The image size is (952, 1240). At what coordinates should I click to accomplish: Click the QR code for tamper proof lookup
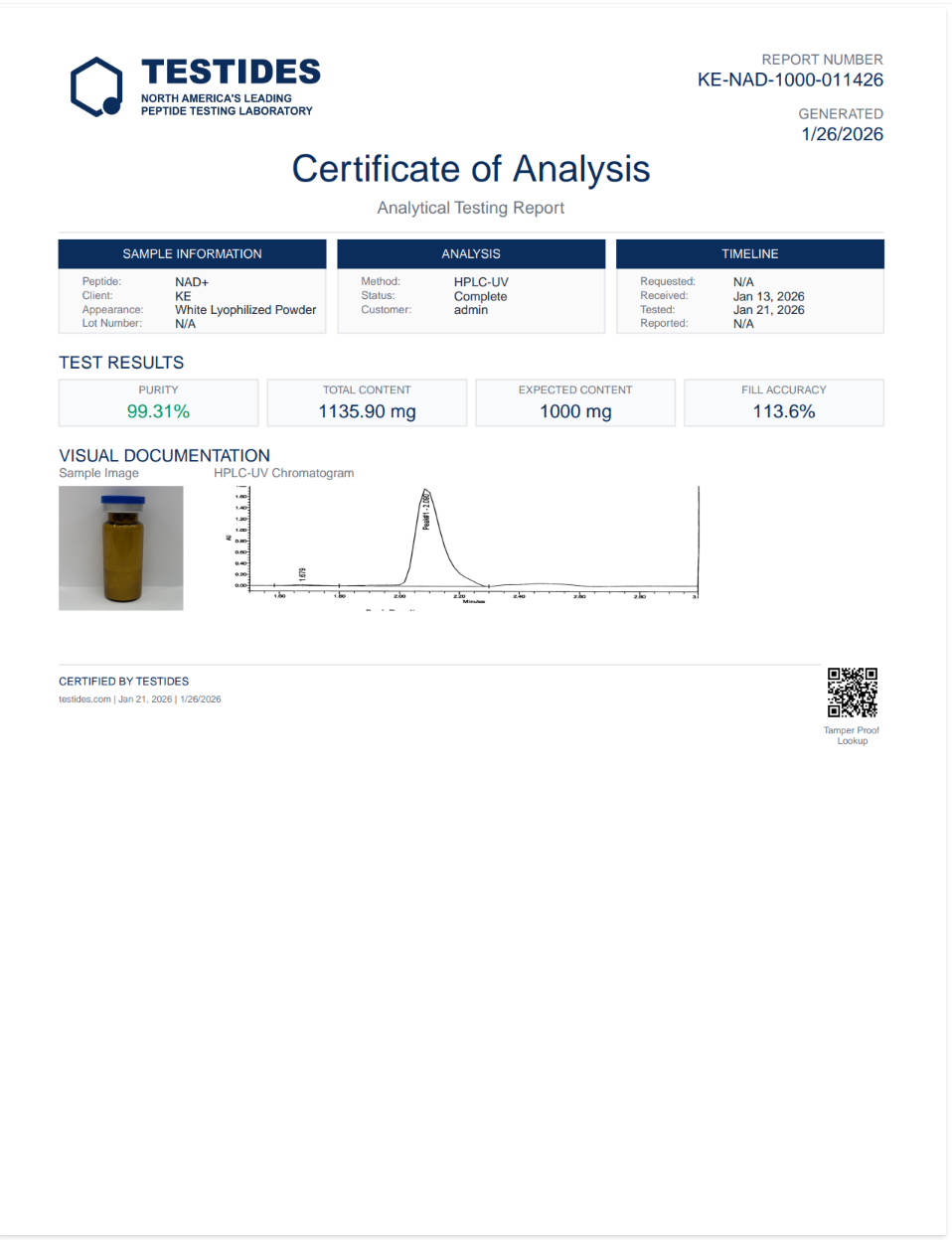pos(852,693)
